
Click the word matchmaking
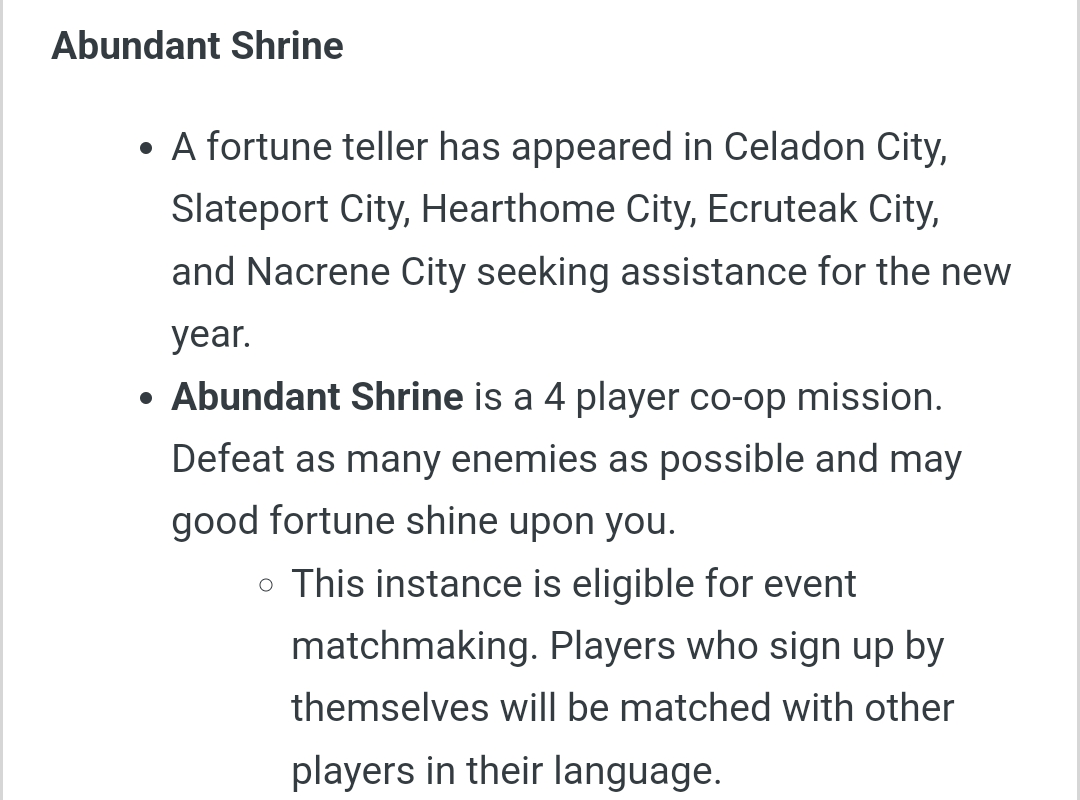coord(411,647)
